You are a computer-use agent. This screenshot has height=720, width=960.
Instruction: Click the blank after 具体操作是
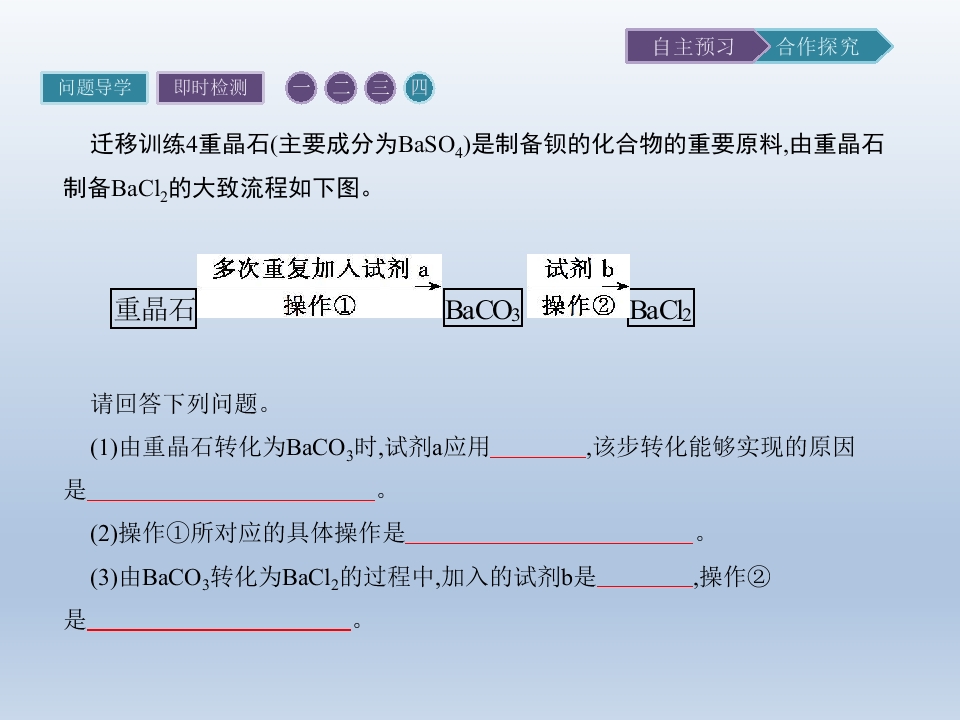[x=549, y=535]
